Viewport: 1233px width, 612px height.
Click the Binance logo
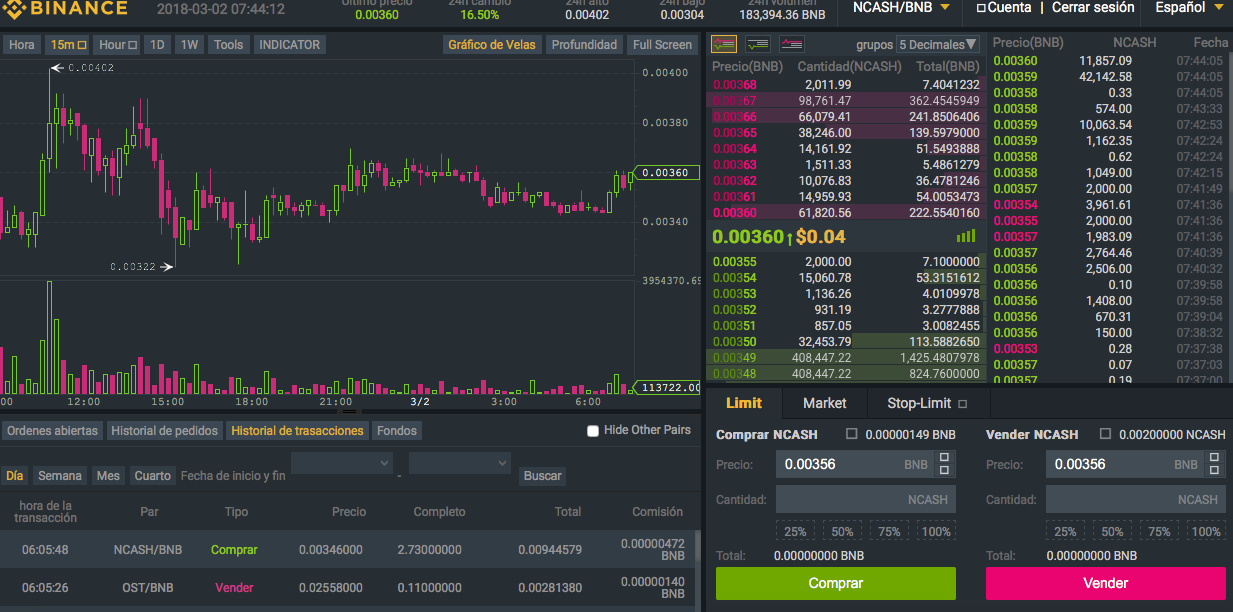64,9
